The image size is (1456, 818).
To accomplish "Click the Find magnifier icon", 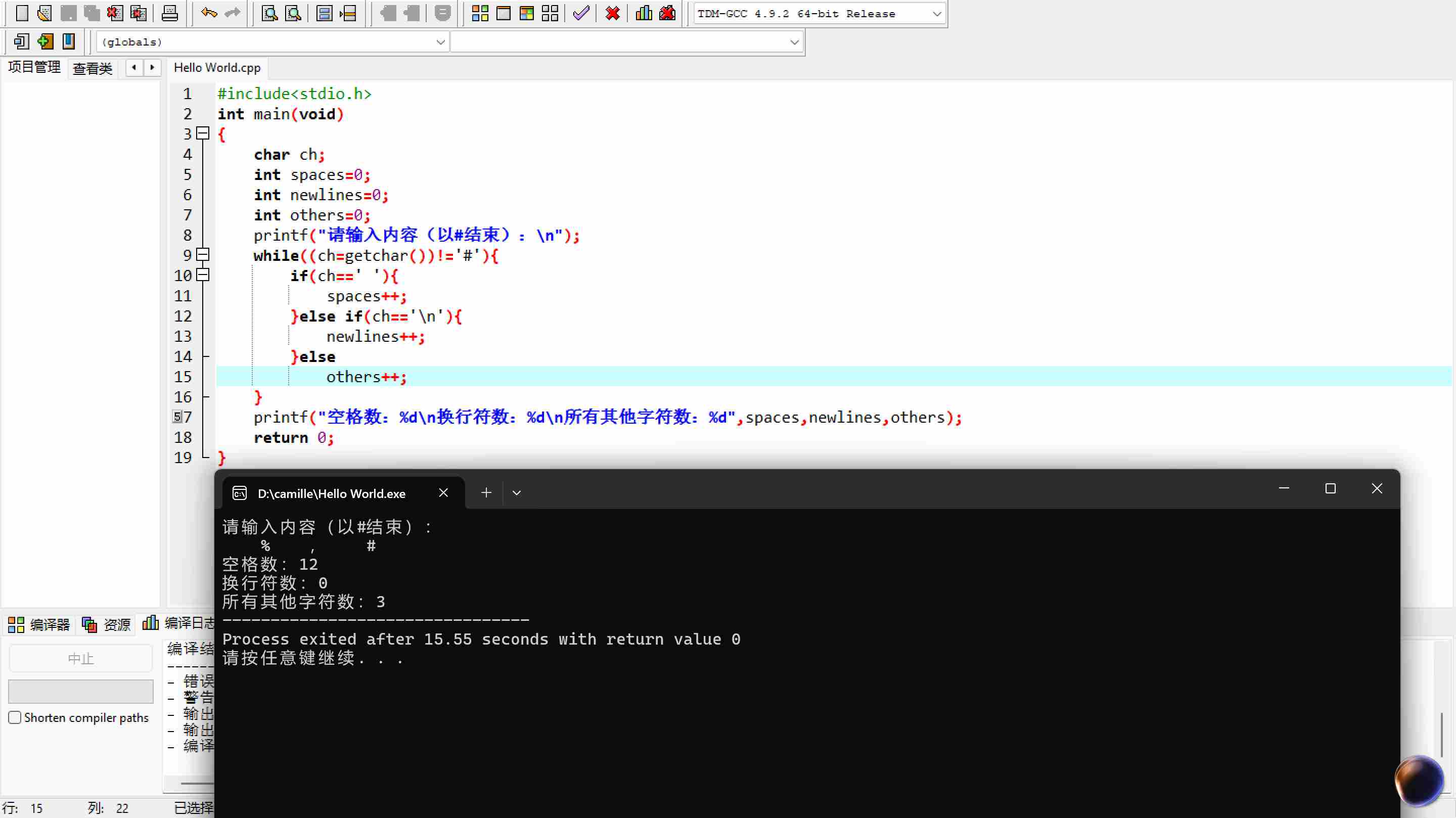I will point(269,13).
